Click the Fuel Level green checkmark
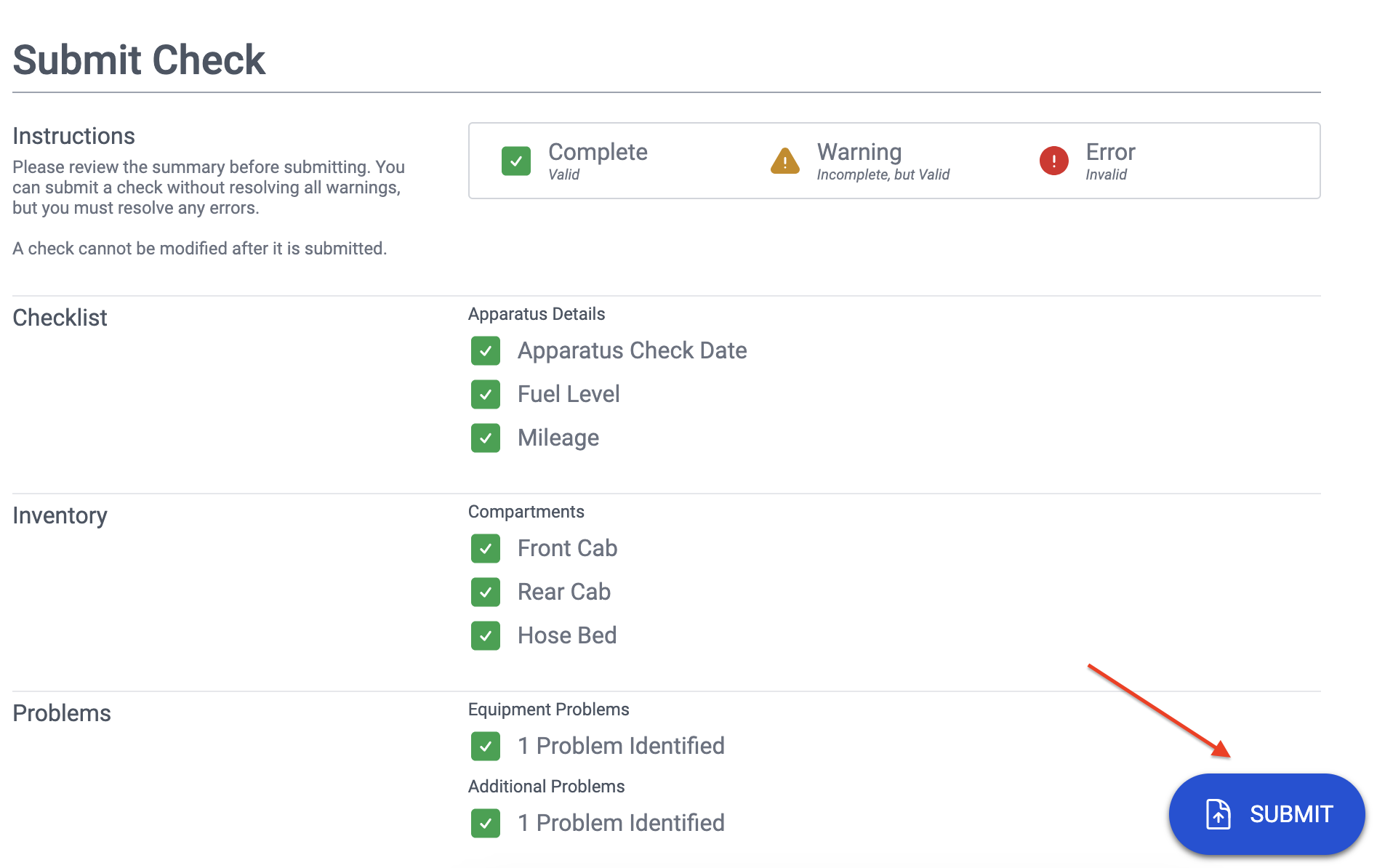The image size is (1377, 868). click(x=486, y=394)
